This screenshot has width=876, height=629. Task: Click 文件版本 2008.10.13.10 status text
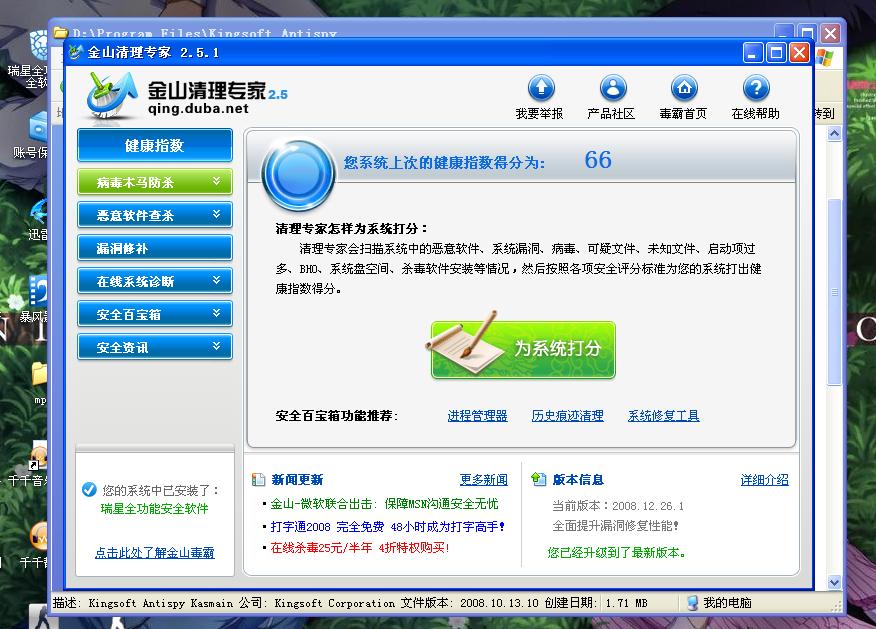click(469, 603)
